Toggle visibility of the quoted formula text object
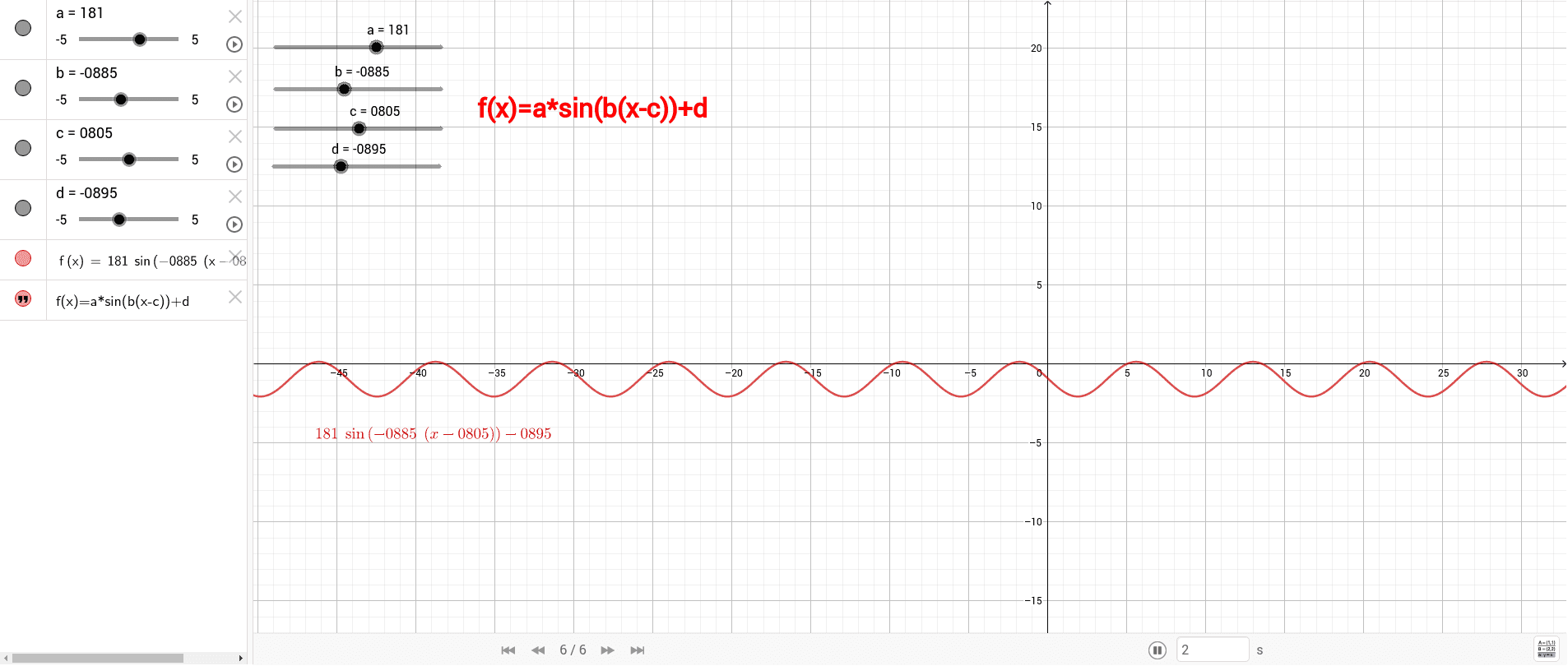The image size is (1568, 666). click(23, 298)
